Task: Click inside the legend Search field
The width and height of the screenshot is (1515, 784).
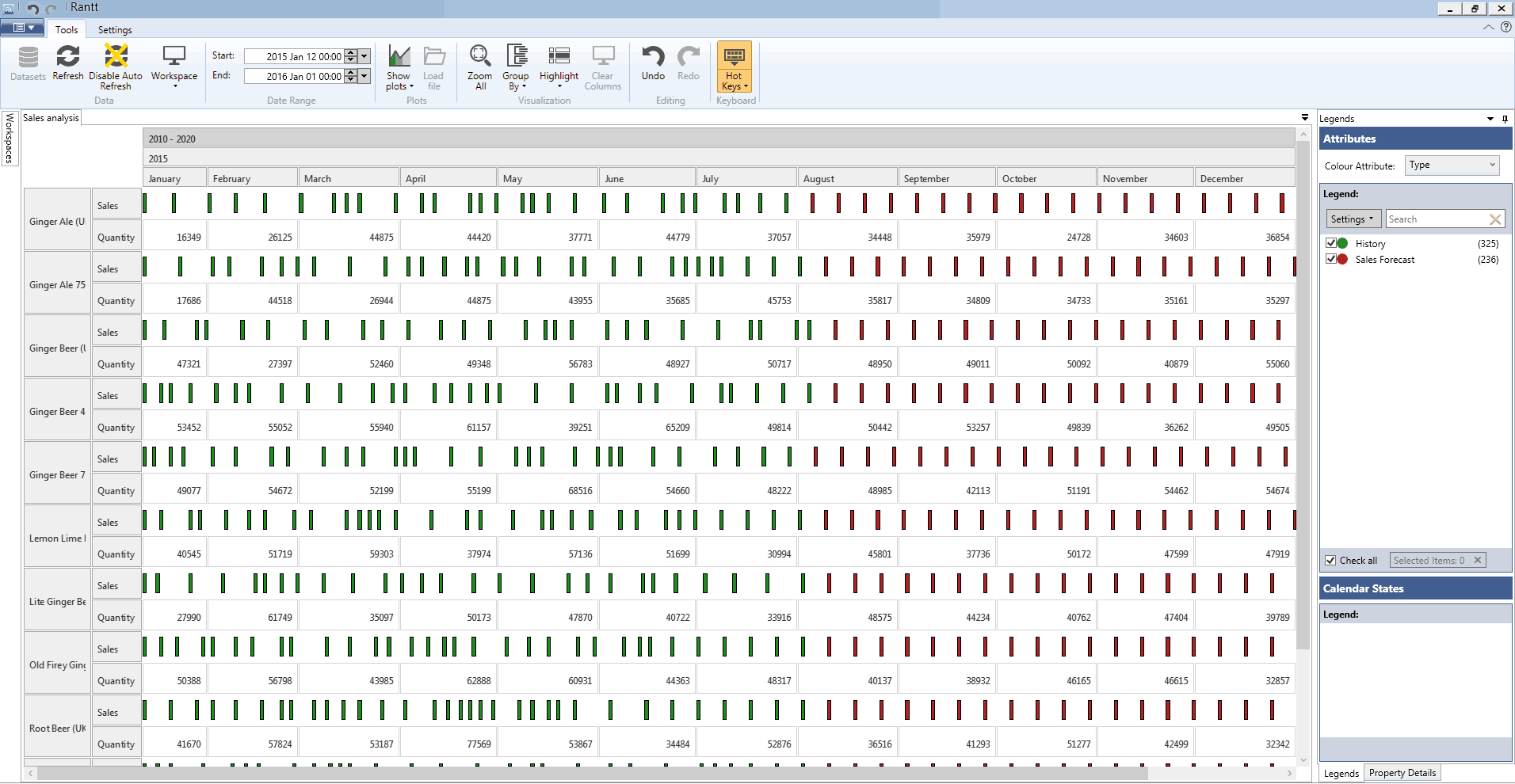Action: coord(1436,219)
